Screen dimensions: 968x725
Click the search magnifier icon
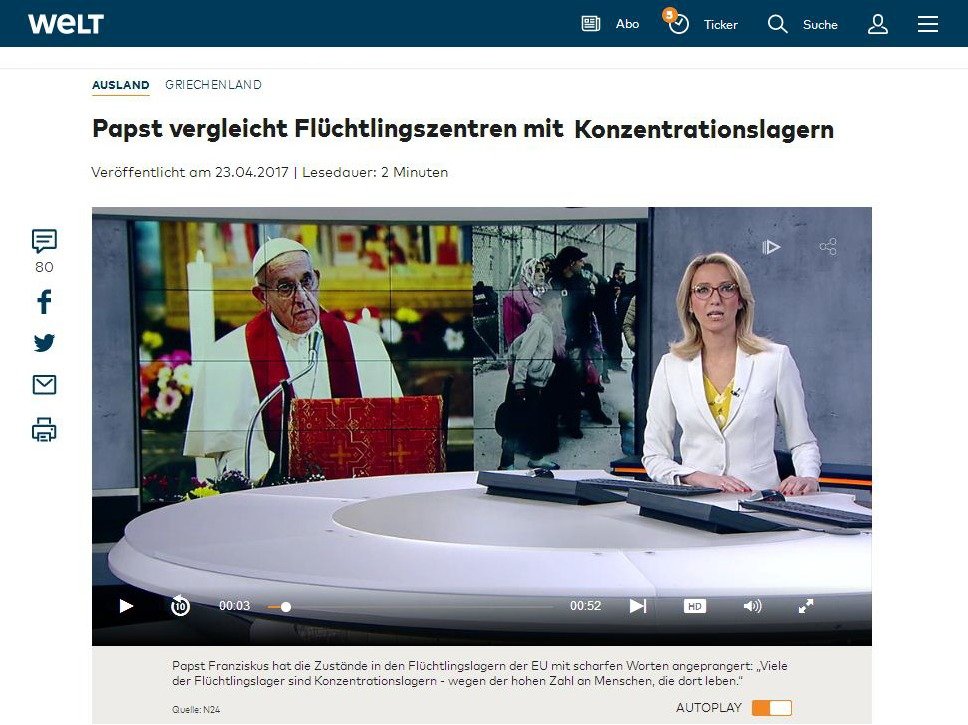click(x=777, y=24)
